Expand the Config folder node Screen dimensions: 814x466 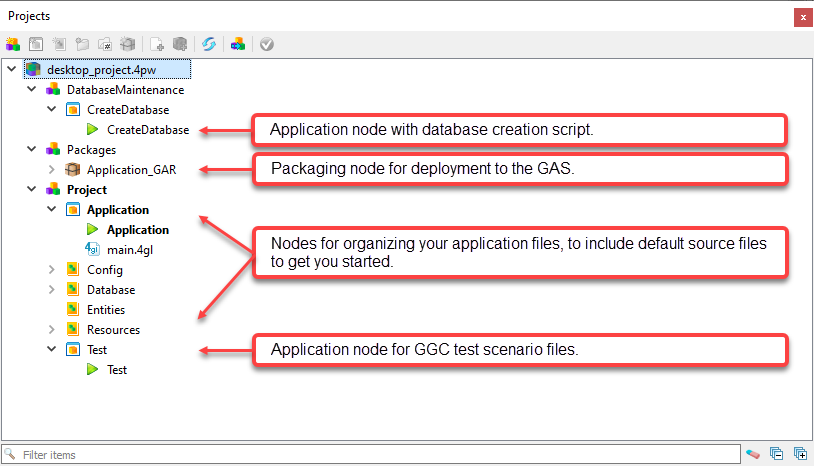click(x=52, y=270)
